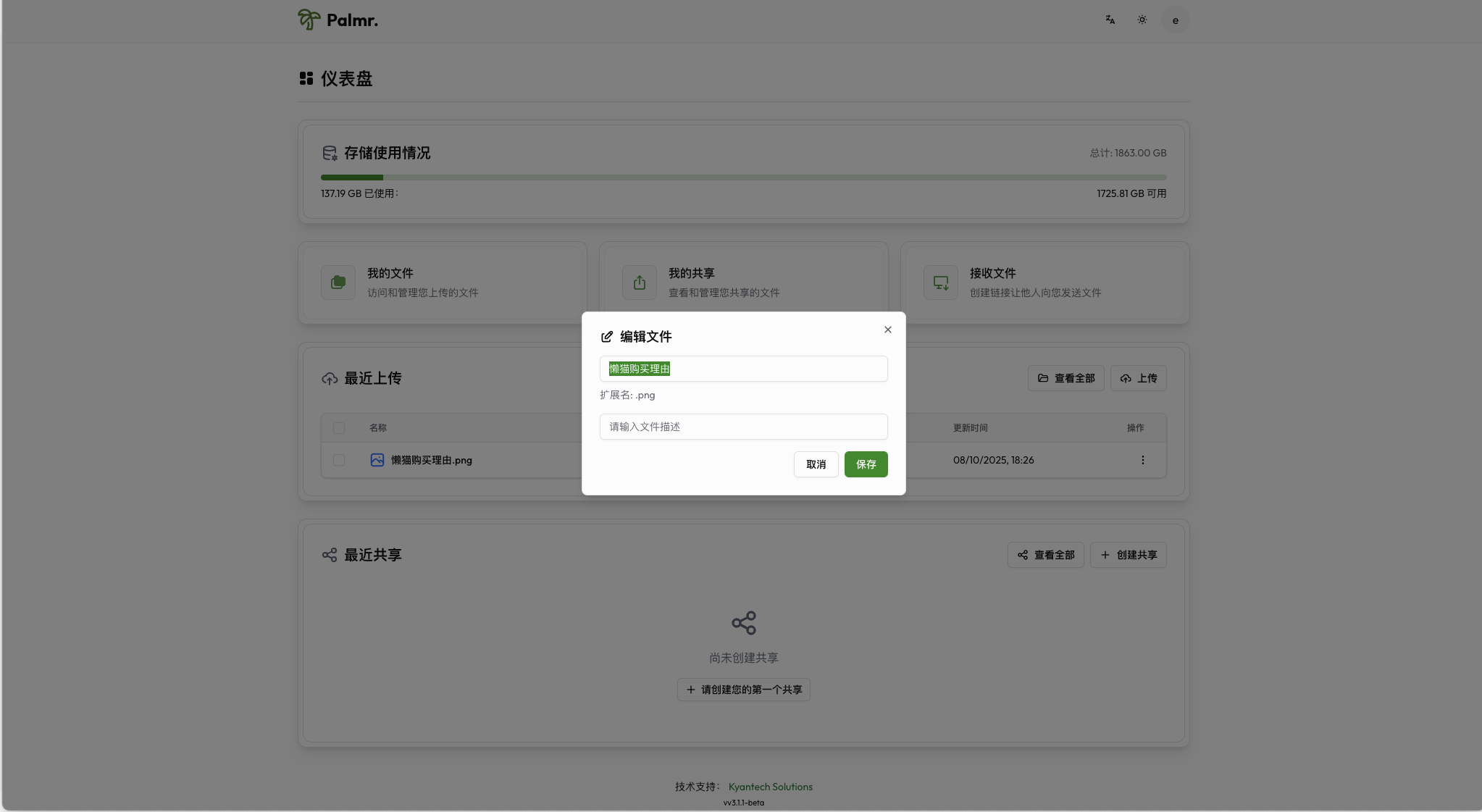Click the vv3.1.1-beta version text

(x=744, y=803)
